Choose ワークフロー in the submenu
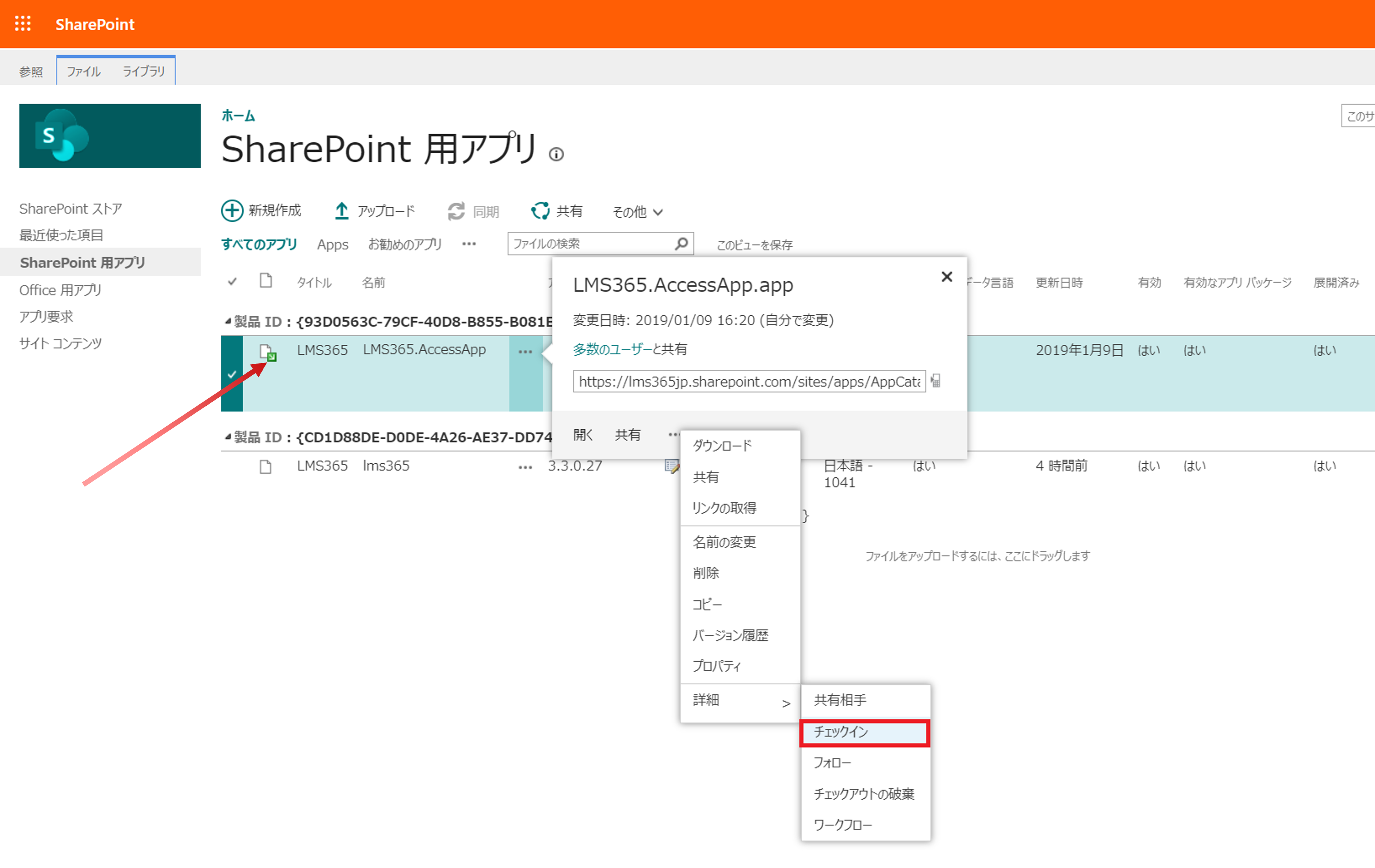 tap(866, 825)
